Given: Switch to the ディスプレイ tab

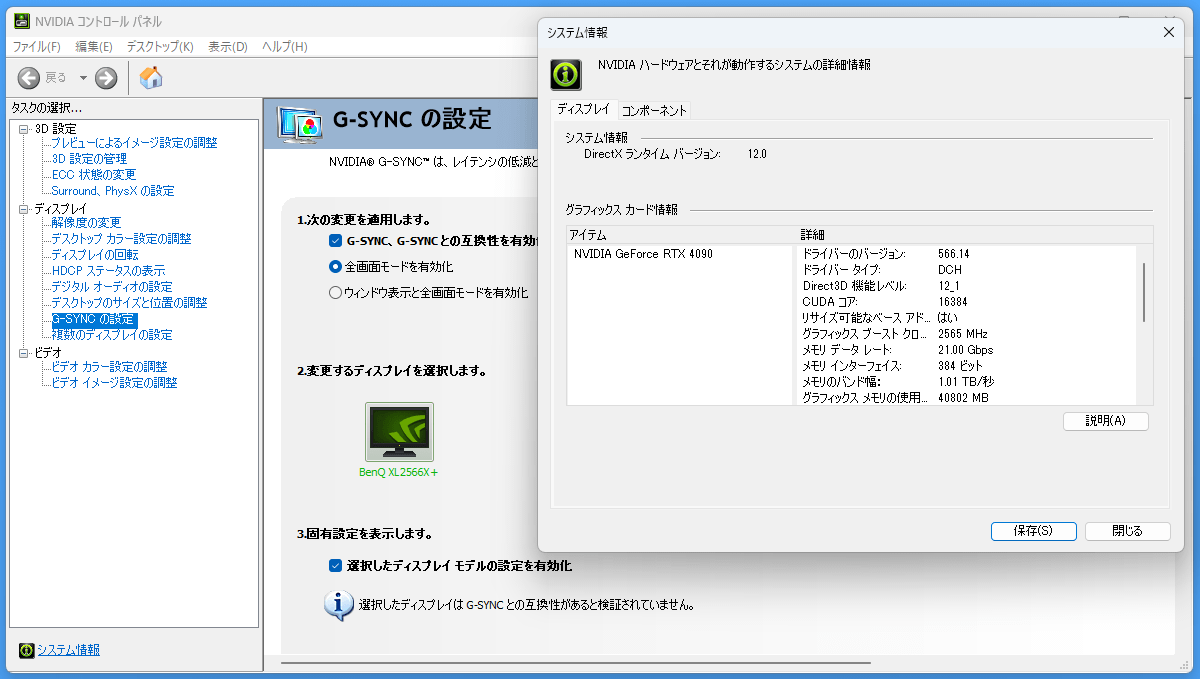Looking at the screenshot, I should point(583,109).
